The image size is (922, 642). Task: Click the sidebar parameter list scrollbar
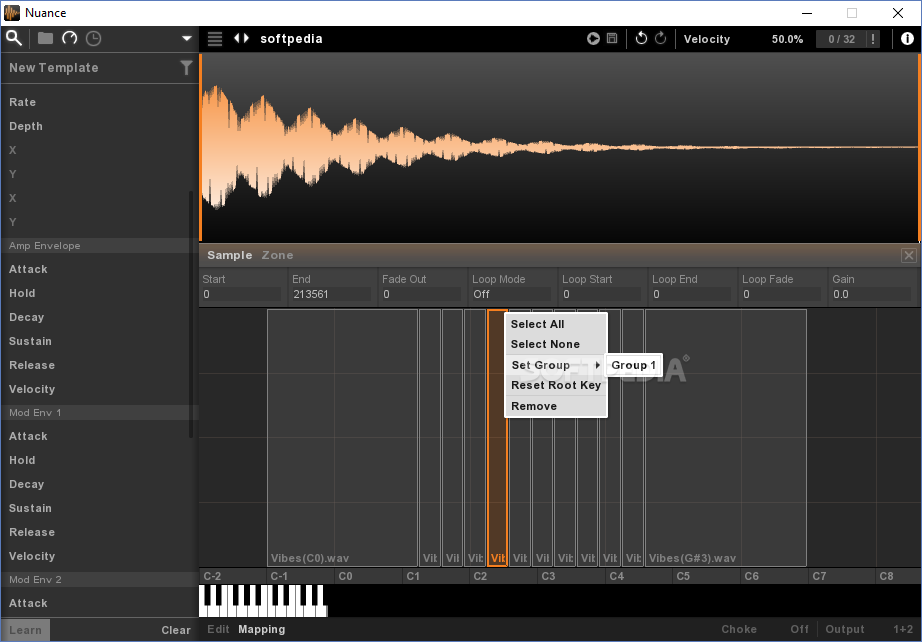191,315
